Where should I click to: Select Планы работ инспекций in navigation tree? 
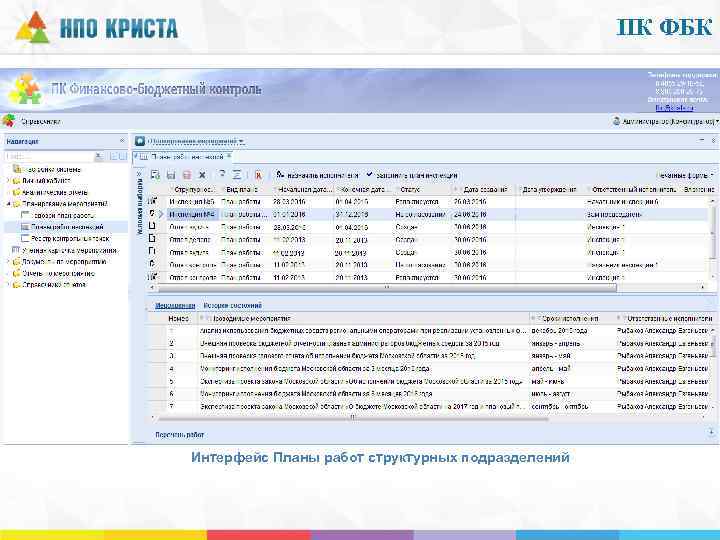tap(67, 227)
